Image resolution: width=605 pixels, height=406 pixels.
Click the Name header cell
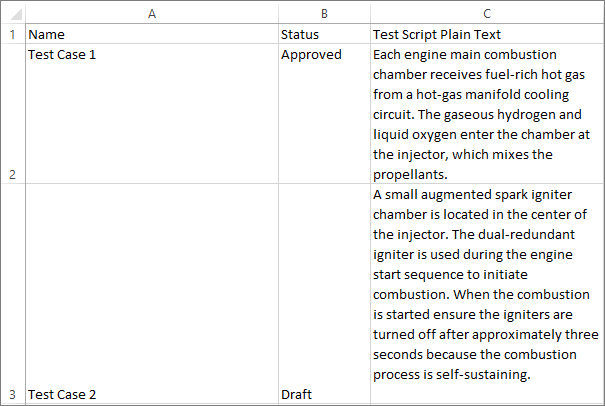151,34
